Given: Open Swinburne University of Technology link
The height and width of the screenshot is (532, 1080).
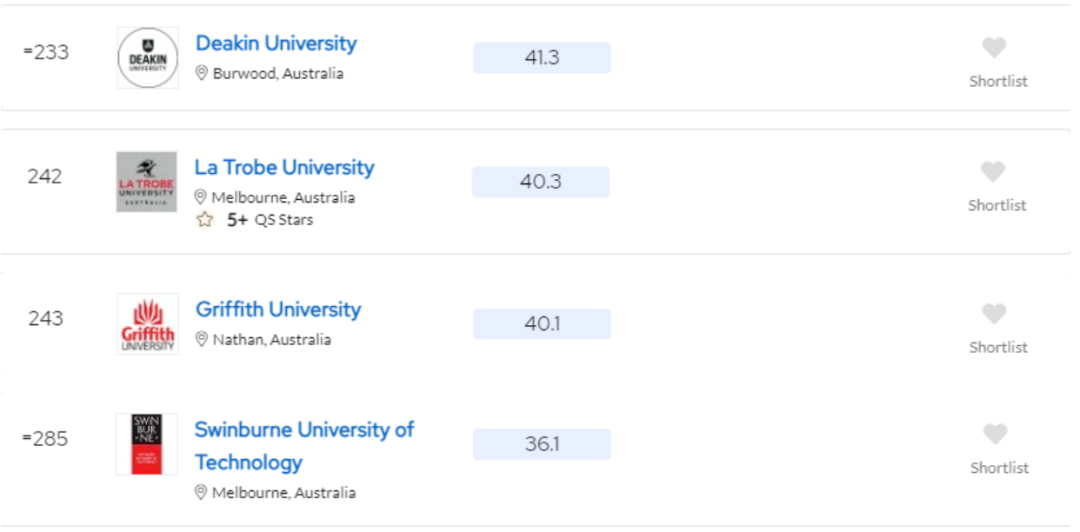Looking at the screenshot, I should coord(304,431).
